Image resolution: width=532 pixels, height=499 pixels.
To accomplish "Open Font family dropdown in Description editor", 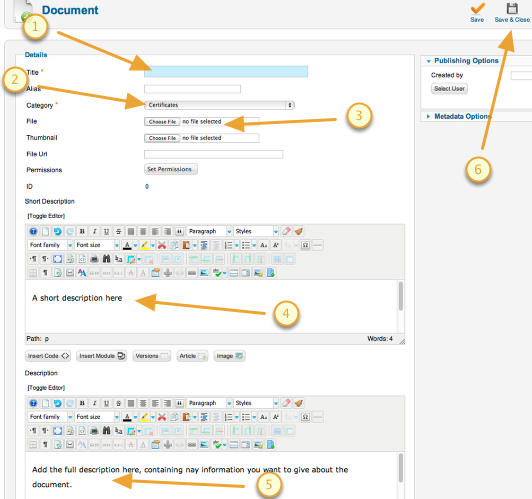I will [50, 417].
